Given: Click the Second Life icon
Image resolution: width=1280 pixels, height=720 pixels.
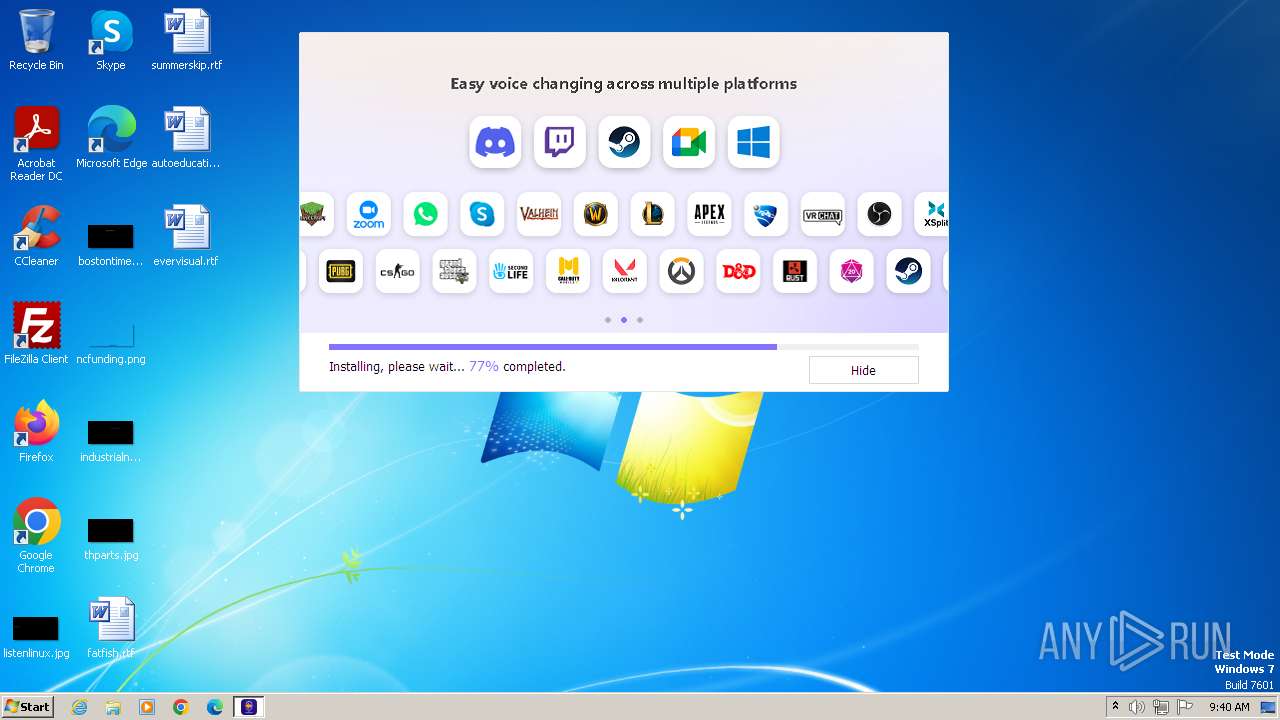Looking at the screenshot, I should coord(511,271).
